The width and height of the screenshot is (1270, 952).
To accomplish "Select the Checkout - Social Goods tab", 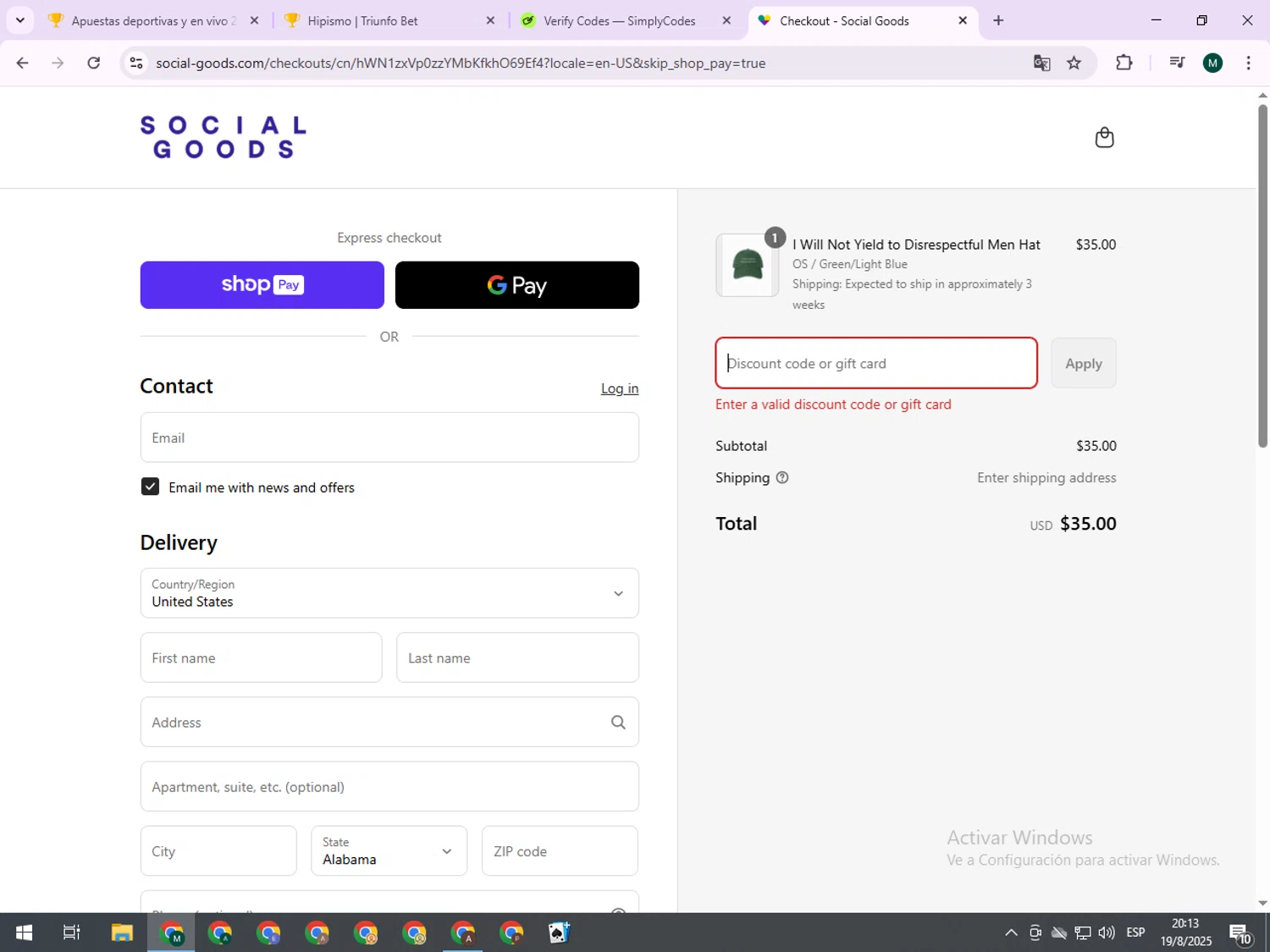I will (x=863, y=20).
